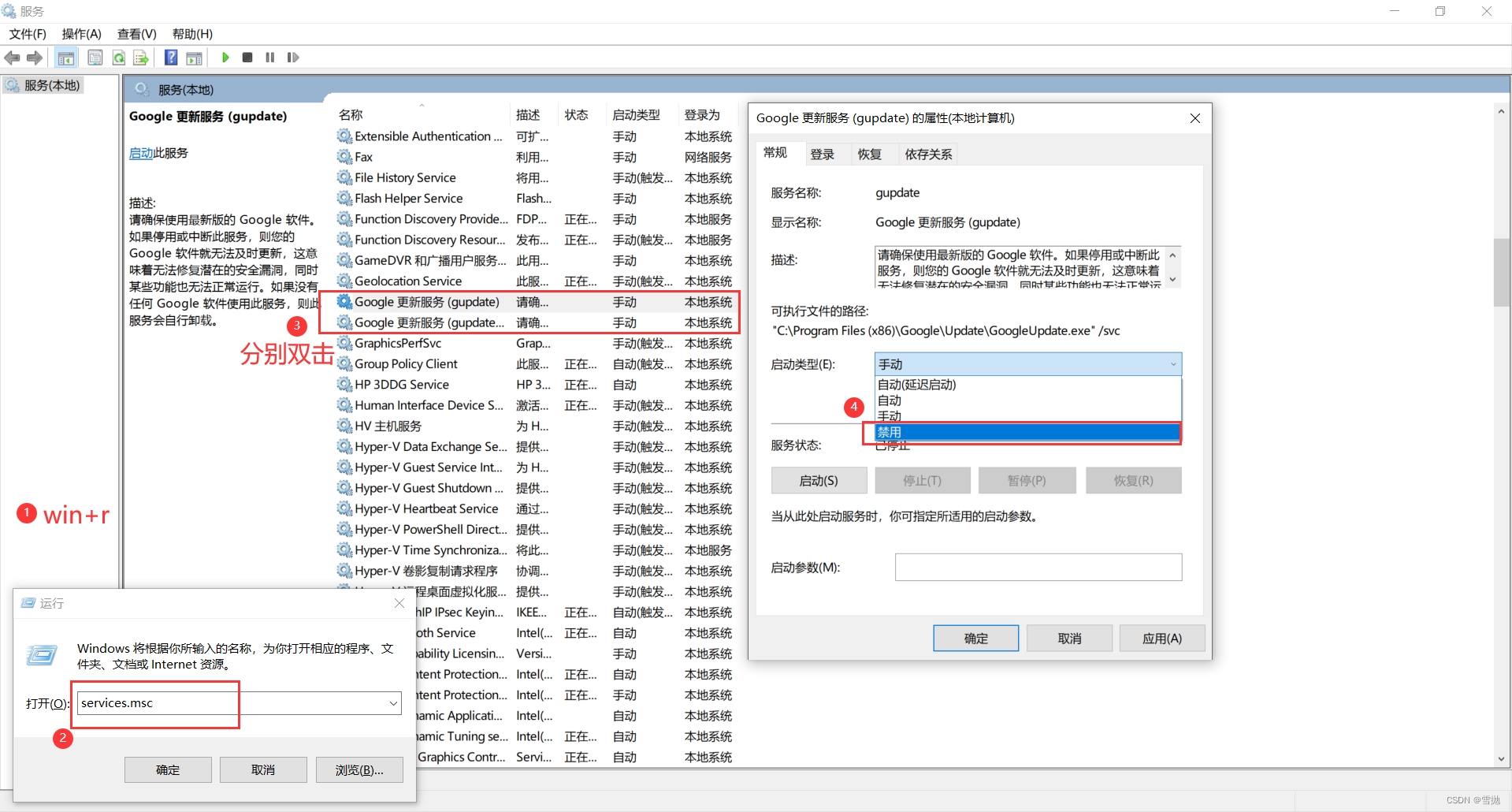Image resolution: width=1512 pixels, height=812 pixels.
Task: Pause service using the toolbar pause icon
Action: pyautogui.click(x=270, y=58)
